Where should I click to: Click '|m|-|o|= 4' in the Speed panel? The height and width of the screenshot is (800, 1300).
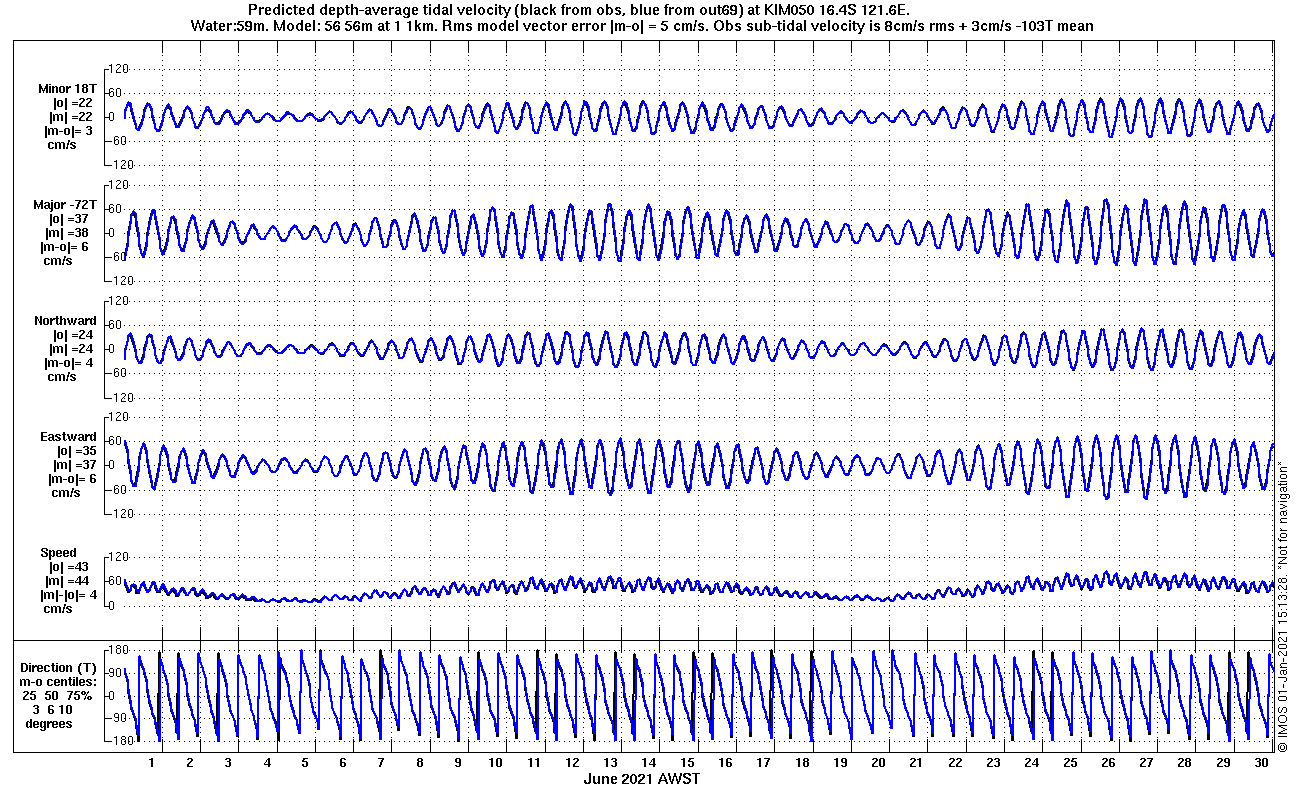point(68,595)
